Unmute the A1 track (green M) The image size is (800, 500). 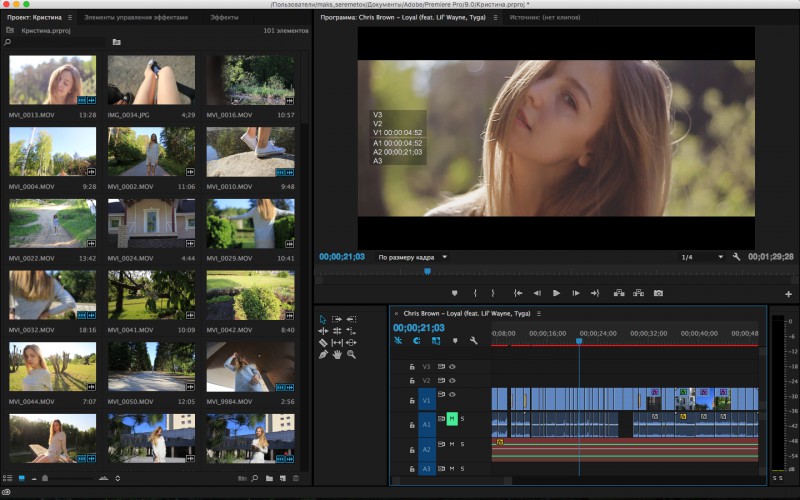[x=452, y=418]
